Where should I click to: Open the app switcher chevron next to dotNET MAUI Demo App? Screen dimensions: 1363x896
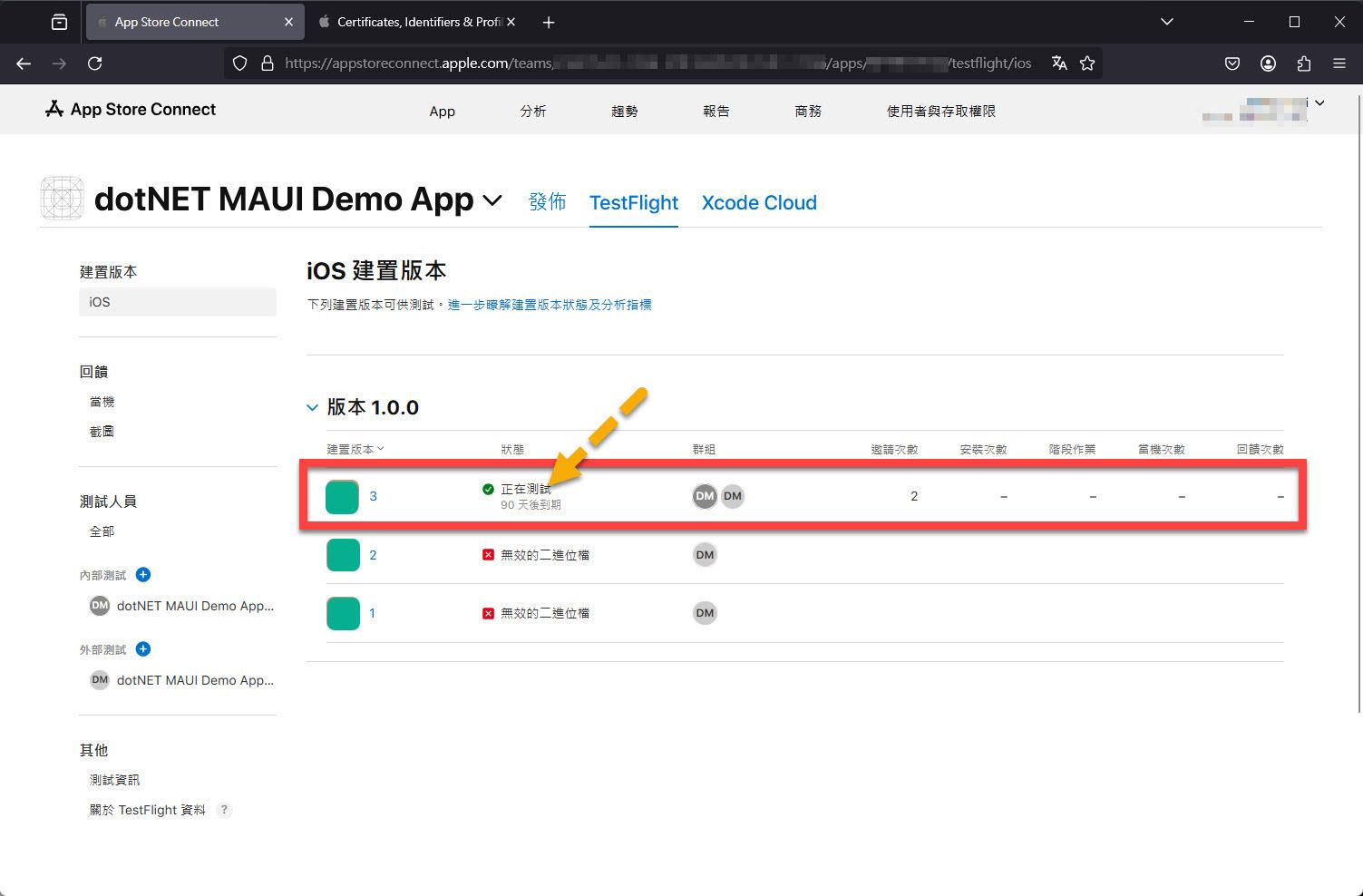pos(492,200)
